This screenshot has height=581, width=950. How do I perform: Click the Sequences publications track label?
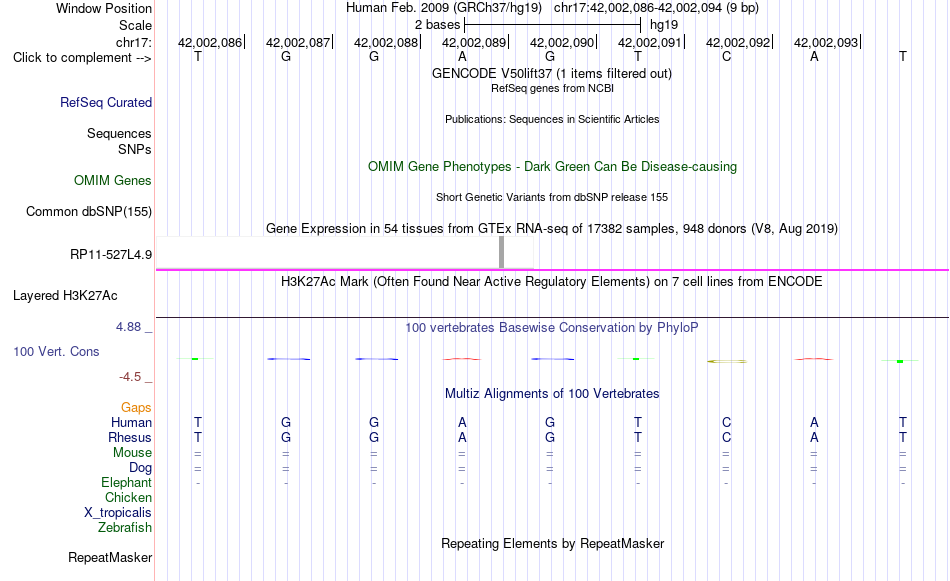[119, 133]
